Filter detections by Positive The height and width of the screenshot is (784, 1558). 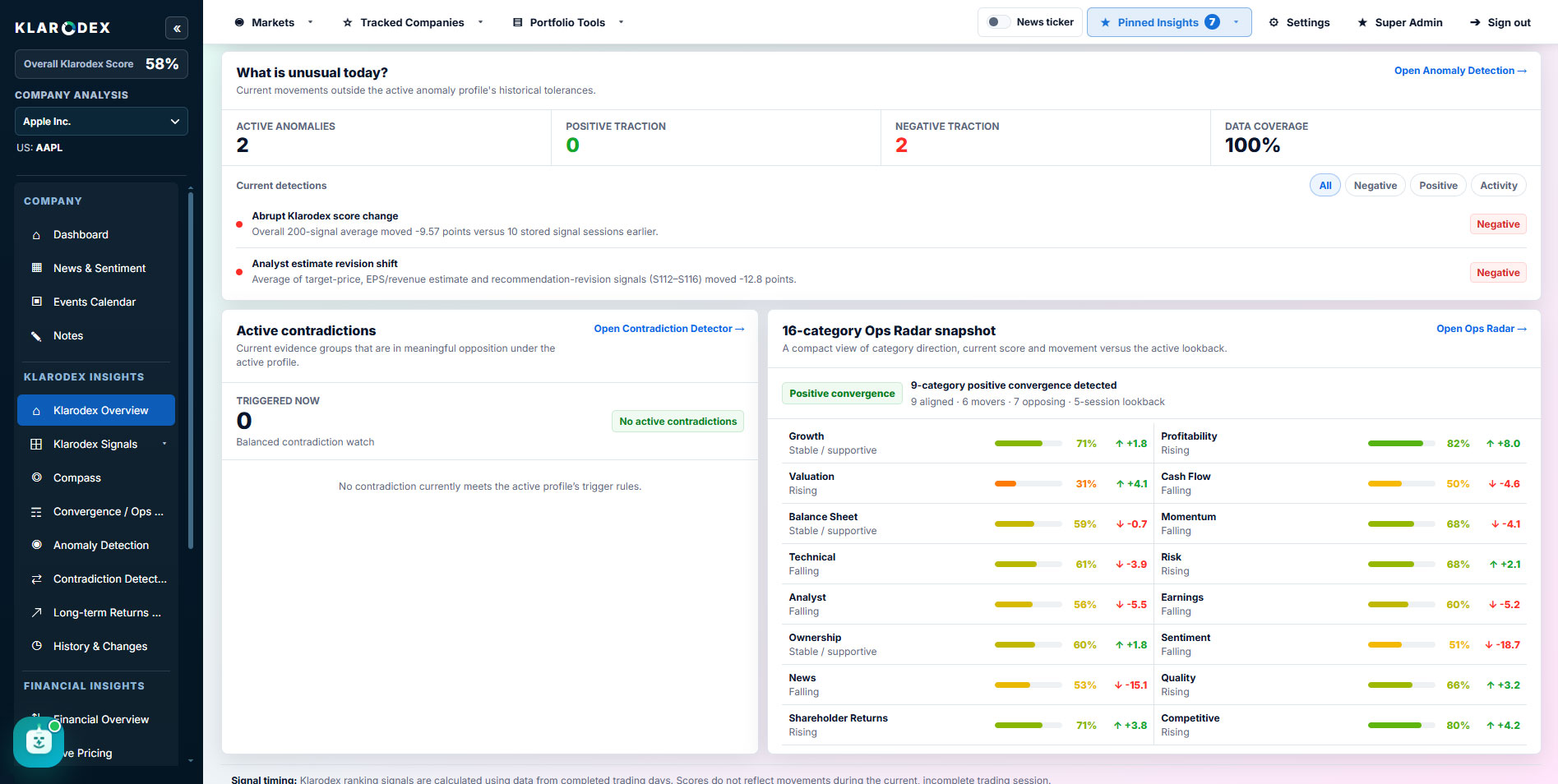(x=1438, y=186)
